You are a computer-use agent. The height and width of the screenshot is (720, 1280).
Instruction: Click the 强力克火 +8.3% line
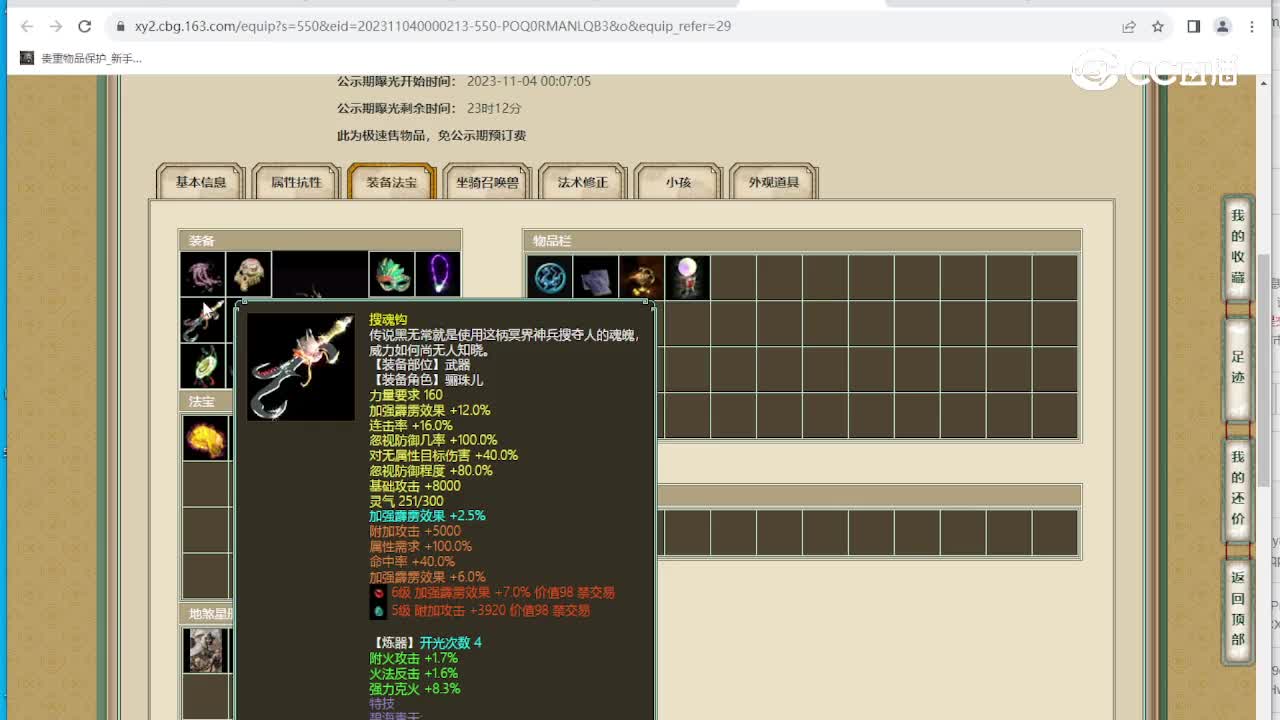[x=415, y=689]
